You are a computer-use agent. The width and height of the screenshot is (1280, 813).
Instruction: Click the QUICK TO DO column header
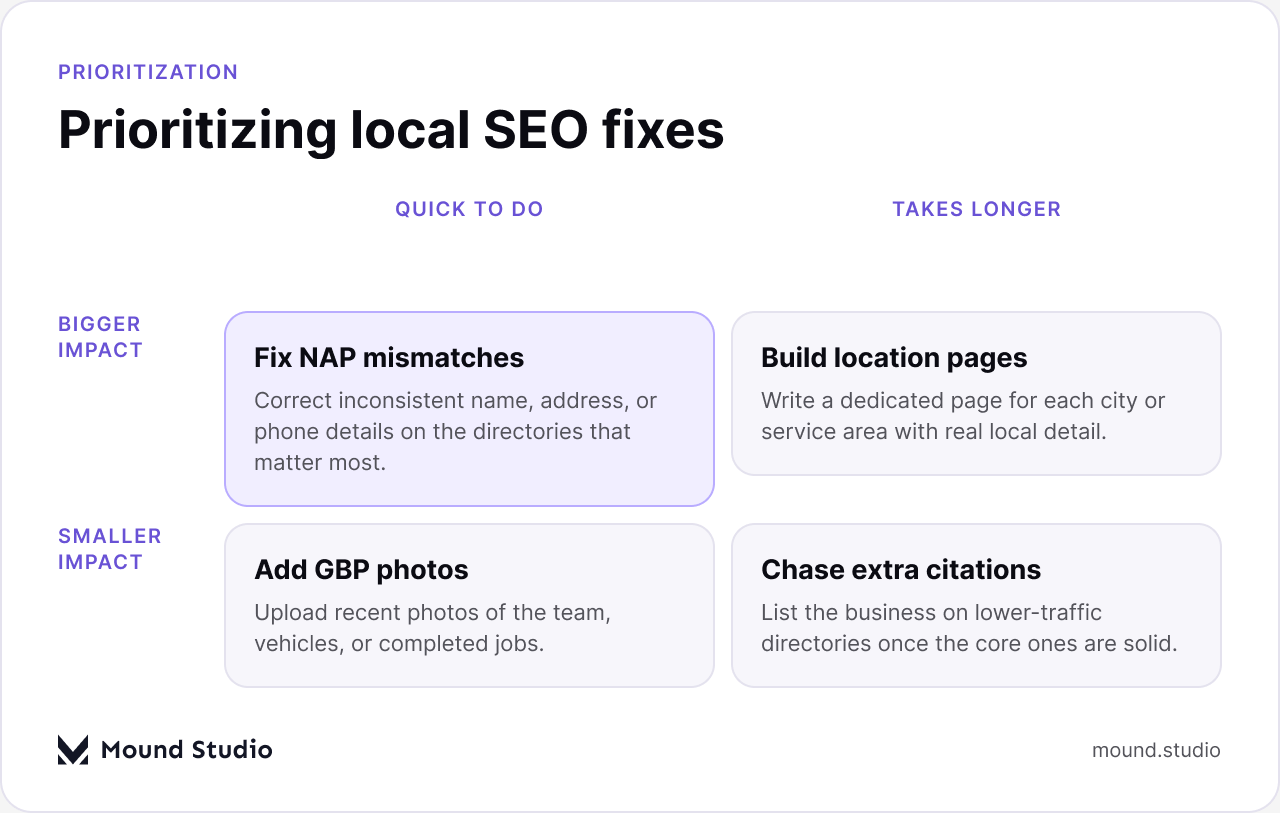(x=469, y=209)
